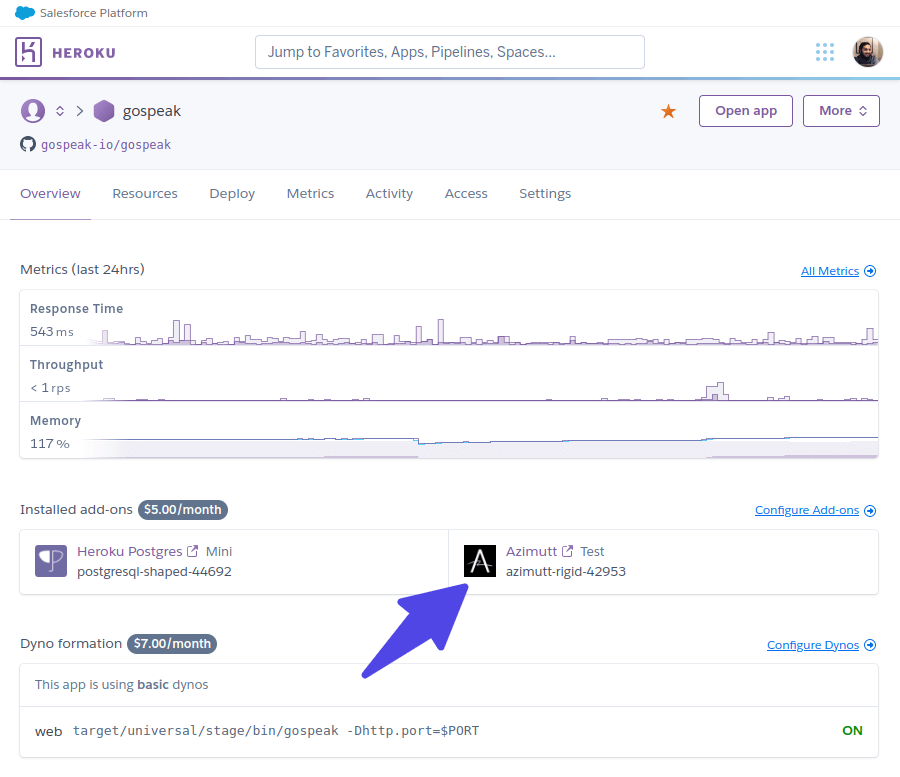Viewport: 900px width, 777px height.
Task: Unfavorite the app via the star icon
Action: pos(668,112)
